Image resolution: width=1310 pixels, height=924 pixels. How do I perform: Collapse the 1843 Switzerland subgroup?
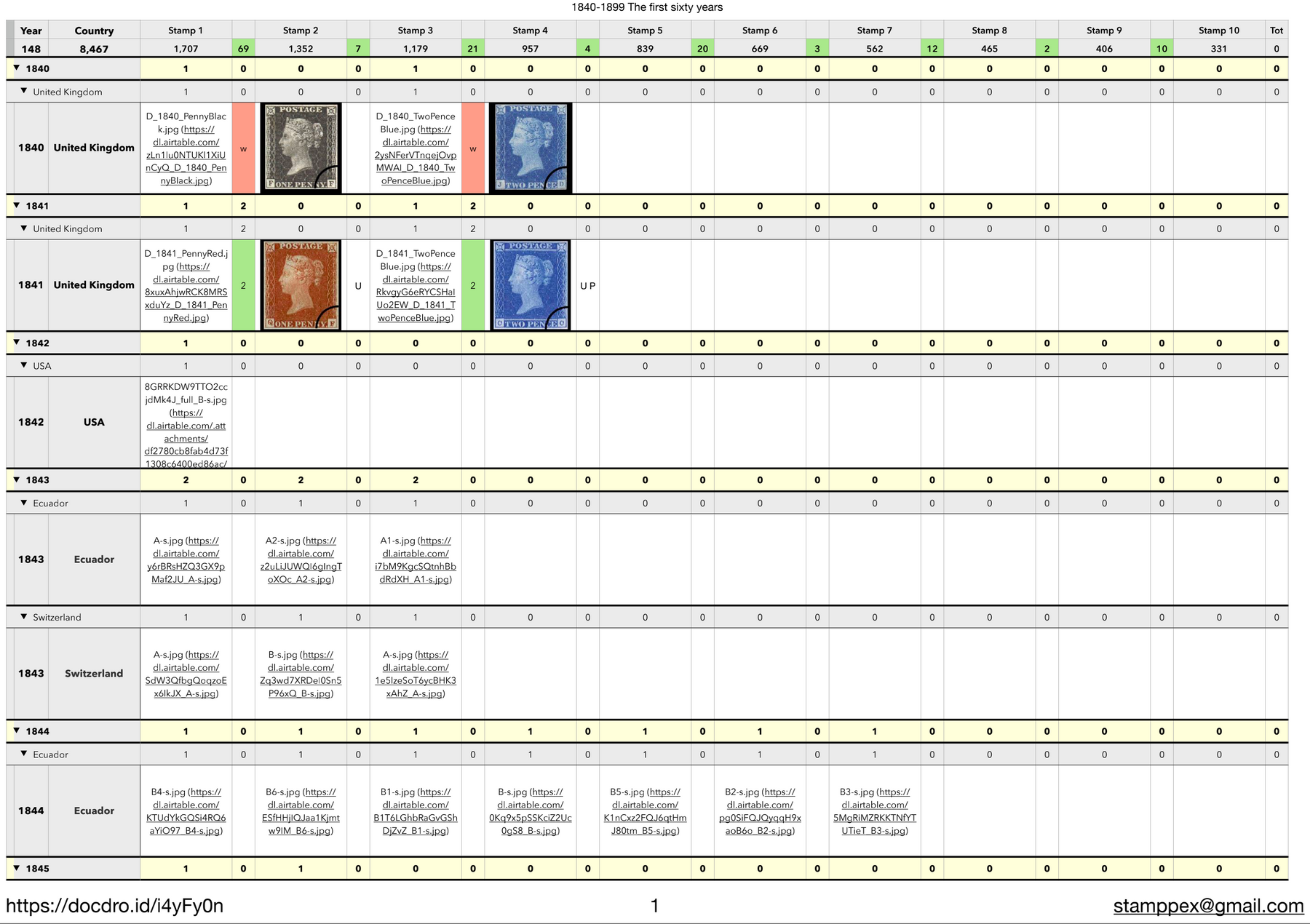[24, 616]
